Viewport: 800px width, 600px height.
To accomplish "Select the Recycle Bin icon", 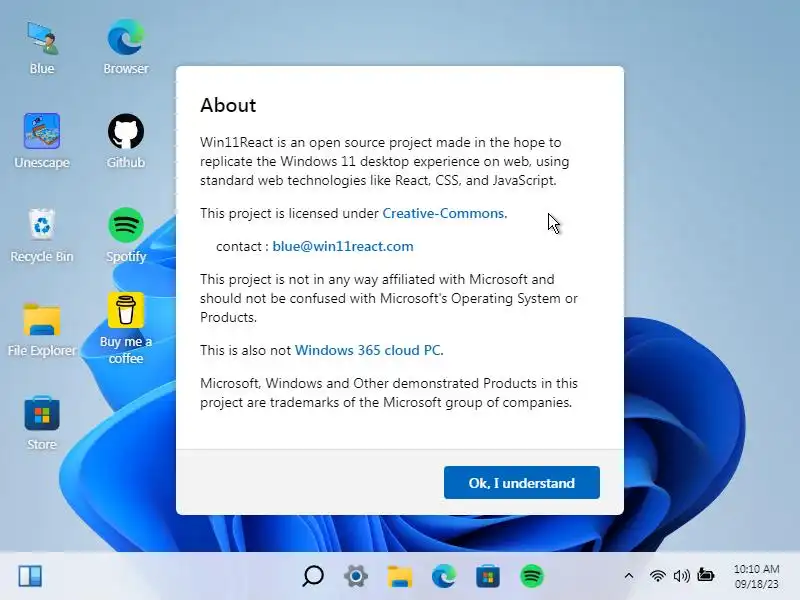I will 42,235.
